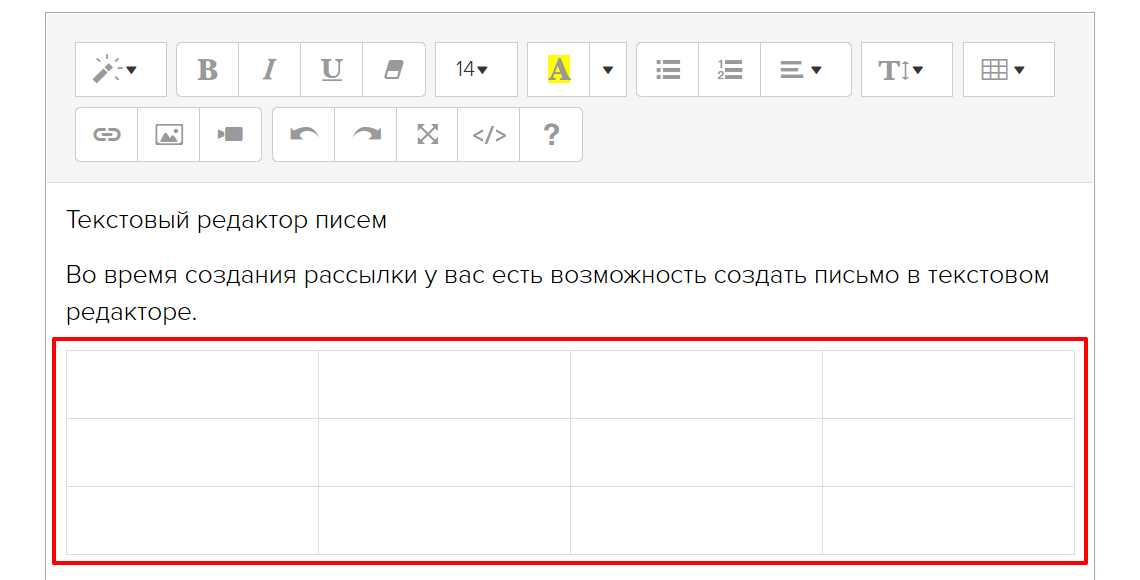Undo the last edit
Viewport: 1140px width, 580px height.
pos(304,135)
